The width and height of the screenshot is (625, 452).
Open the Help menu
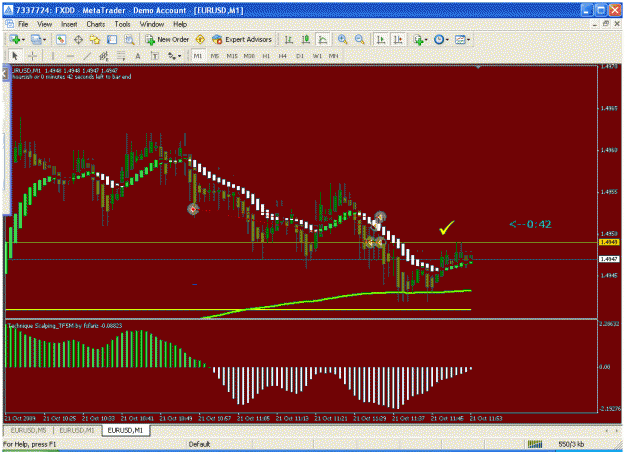[x=180, y=24]
